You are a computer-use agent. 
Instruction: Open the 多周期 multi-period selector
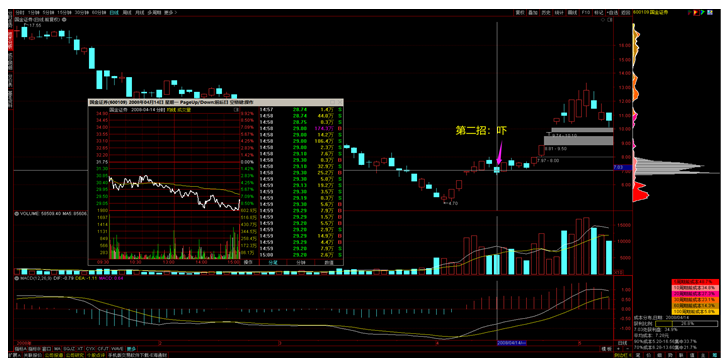coord(154,12)
